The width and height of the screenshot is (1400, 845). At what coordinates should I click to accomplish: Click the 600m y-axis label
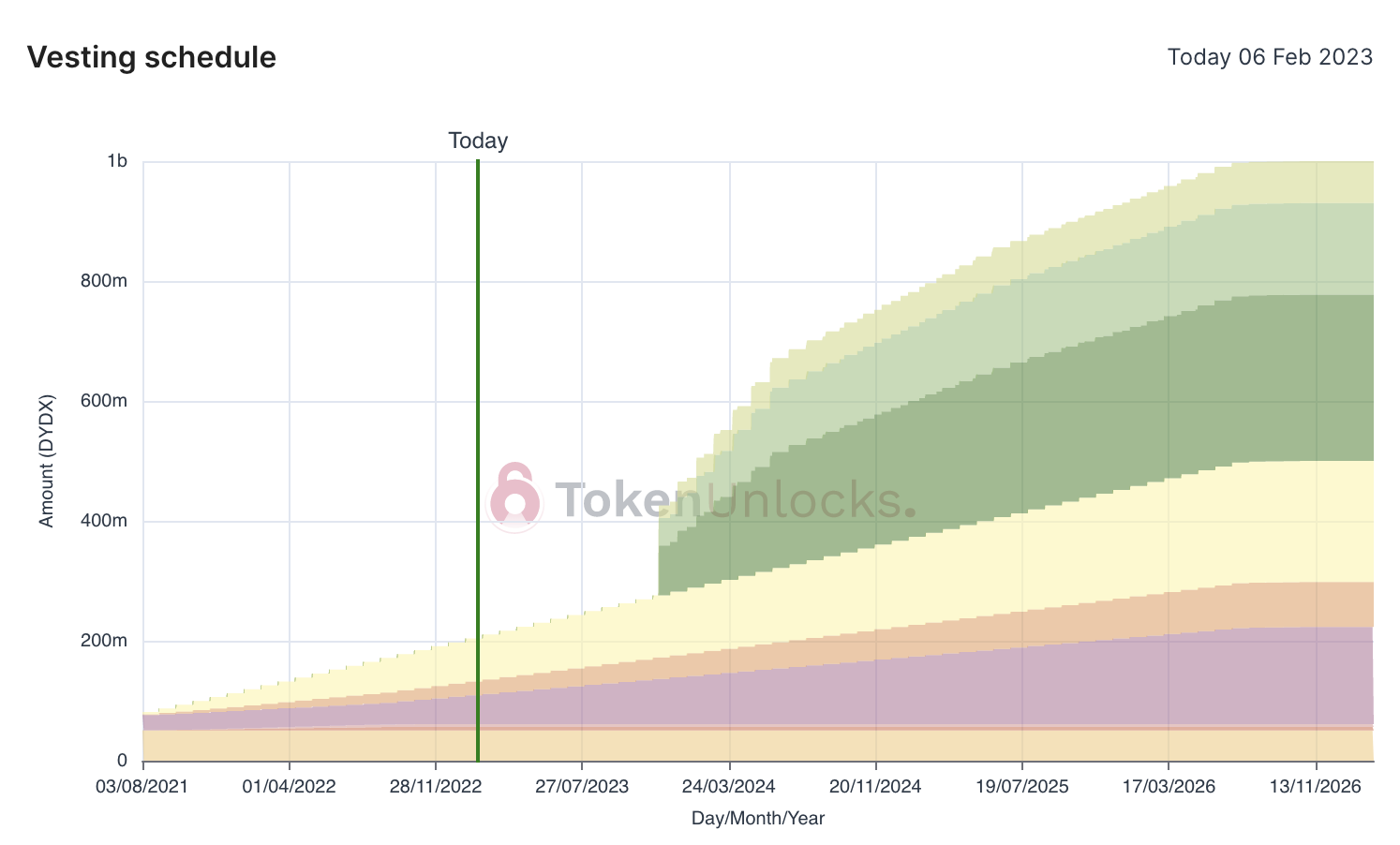109,401
